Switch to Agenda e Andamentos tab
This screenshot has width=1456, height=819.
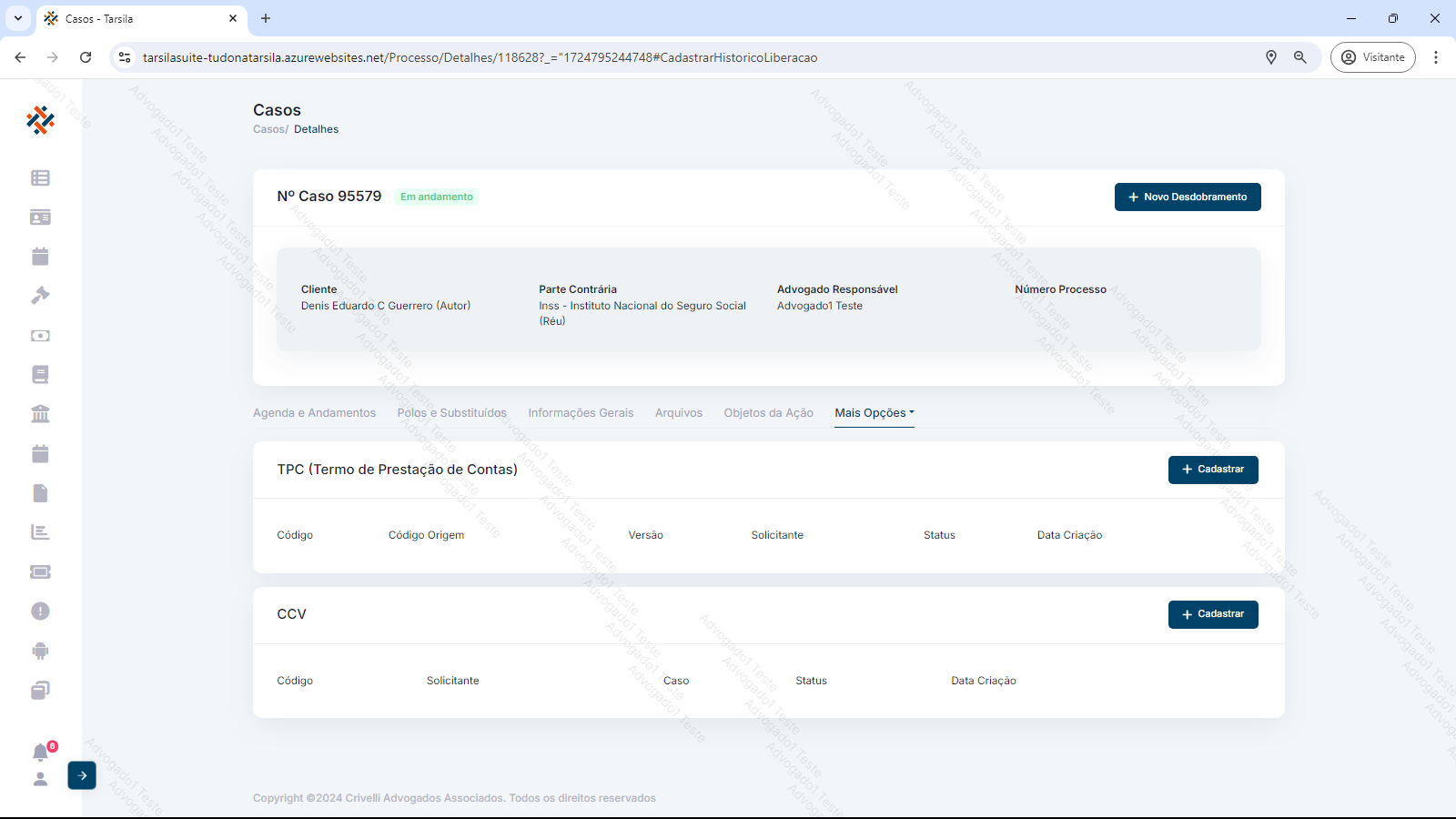314,413
